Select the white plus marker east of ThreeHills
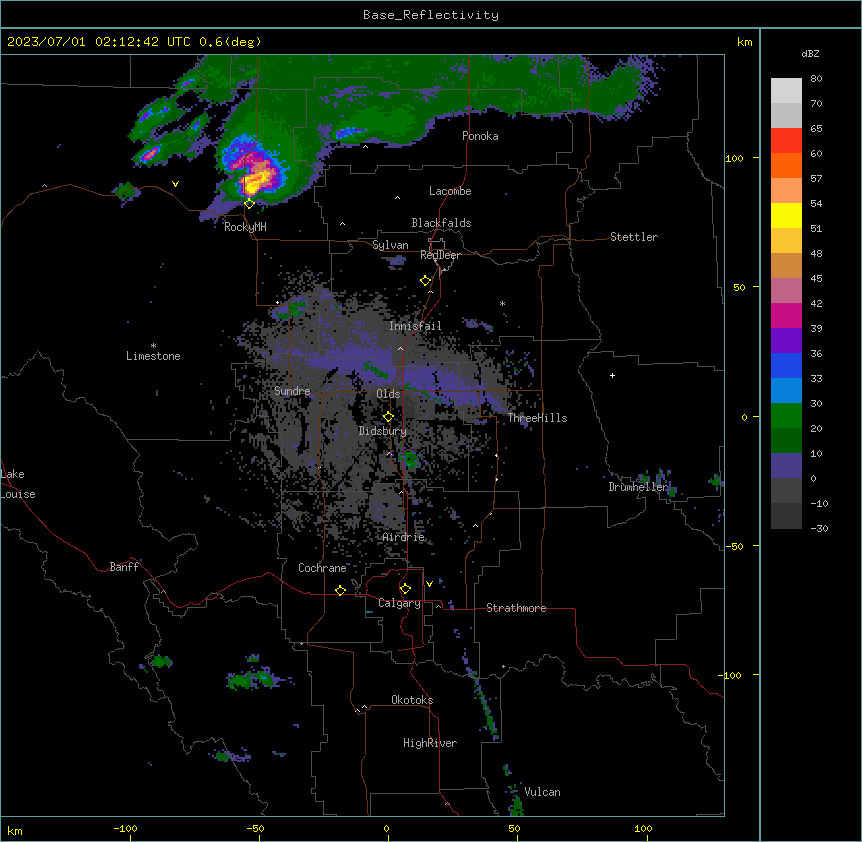The height and width of the screenshot is (842, 862). [x=612, y=375]
